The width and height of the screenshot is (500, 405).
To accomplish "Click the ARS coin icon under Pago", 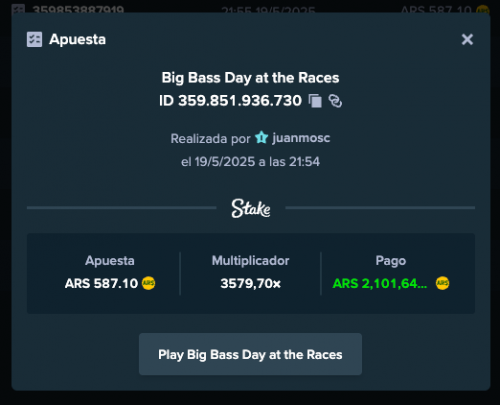I will click(442, 283).
